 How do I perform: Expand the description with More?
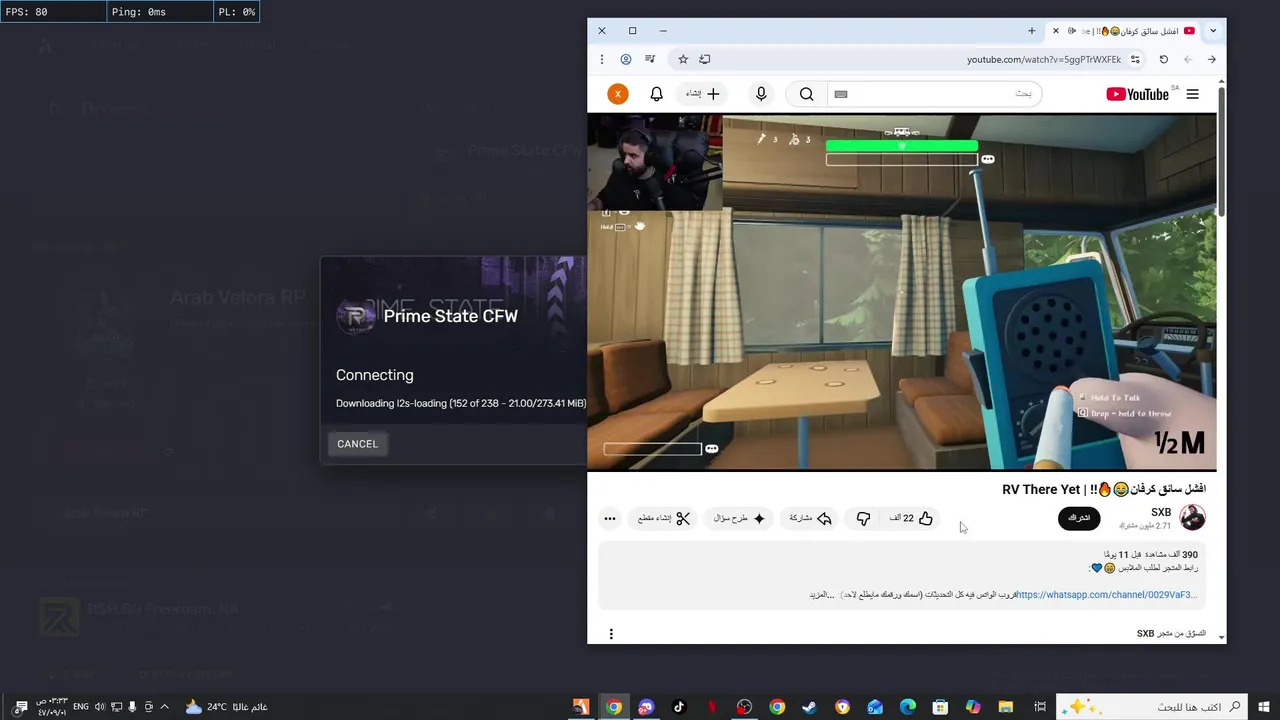click(822, 595)
